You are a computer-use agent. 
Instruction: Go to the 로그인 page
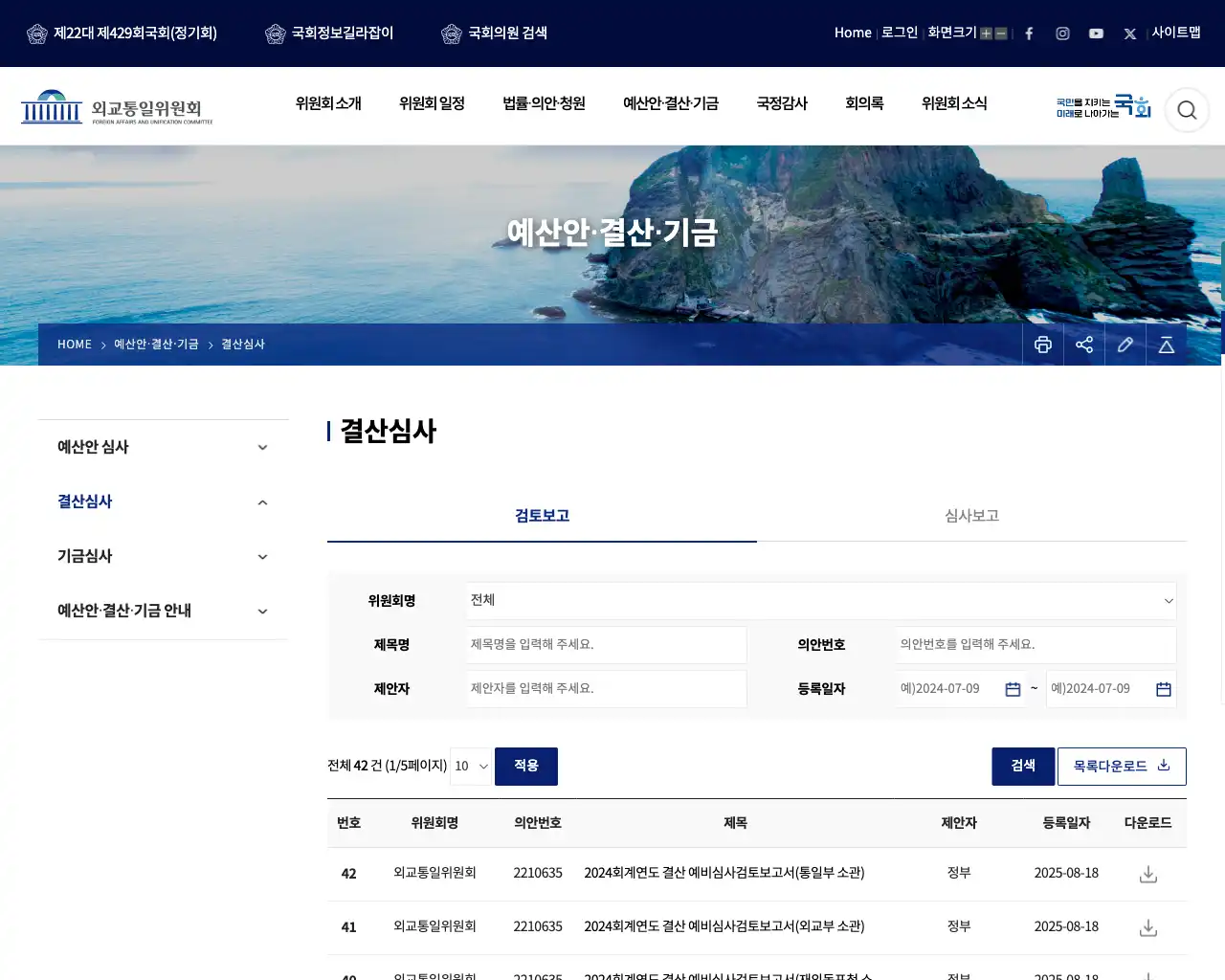(x=900, y=33)
